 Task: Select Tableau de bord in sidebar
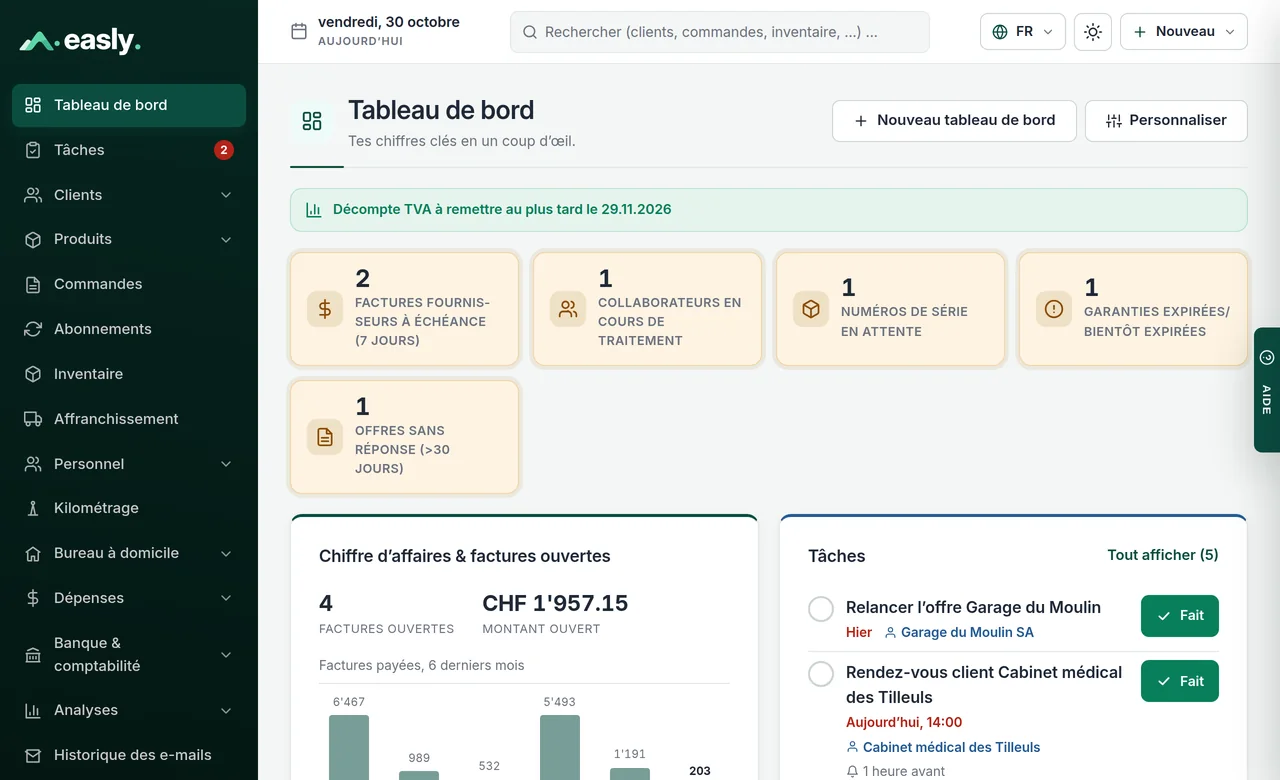129,105
